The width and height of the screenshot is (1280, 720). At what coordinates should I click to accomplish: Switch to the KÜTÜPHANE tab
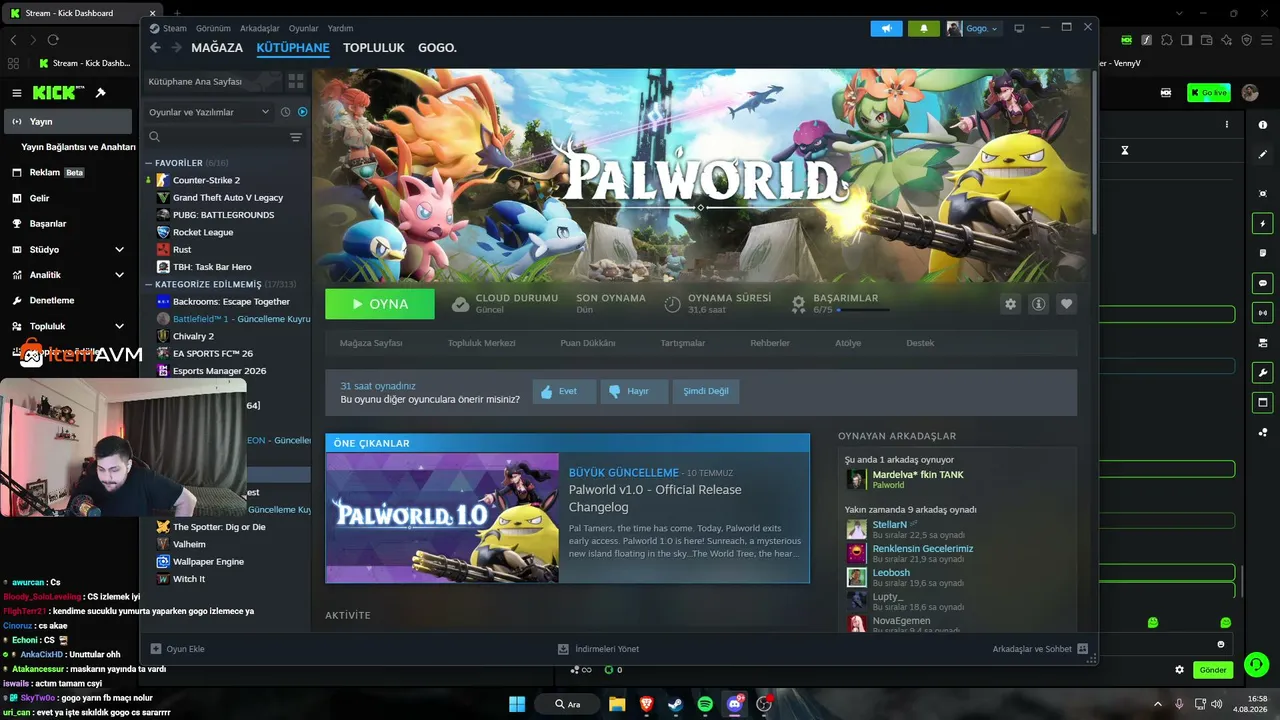coord(293,48)
